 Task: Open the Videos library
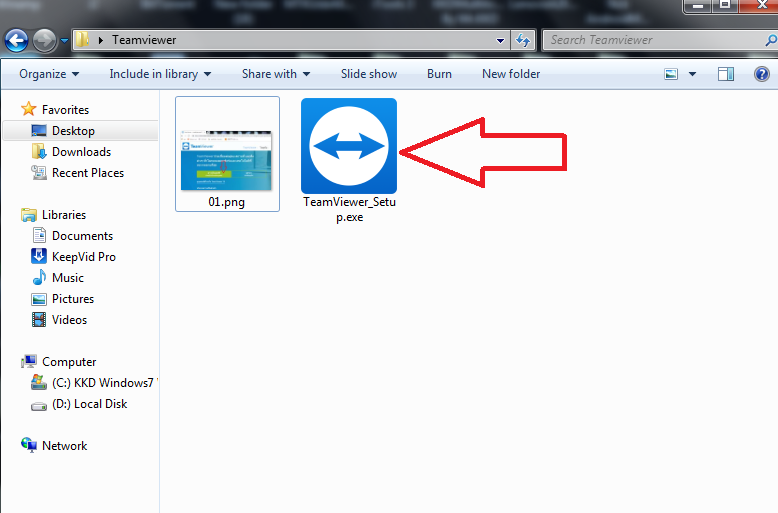(69, 320)
